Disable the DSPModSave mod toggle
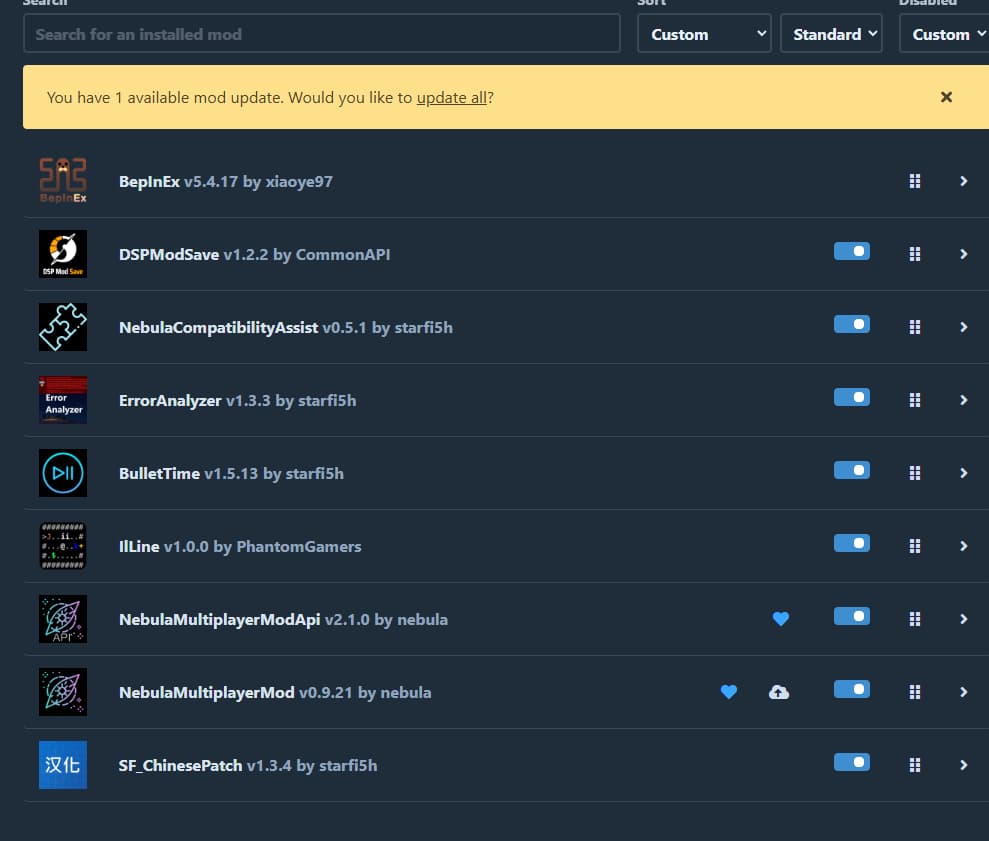Viewport: 989px width, 841px height. pos(851,251)
